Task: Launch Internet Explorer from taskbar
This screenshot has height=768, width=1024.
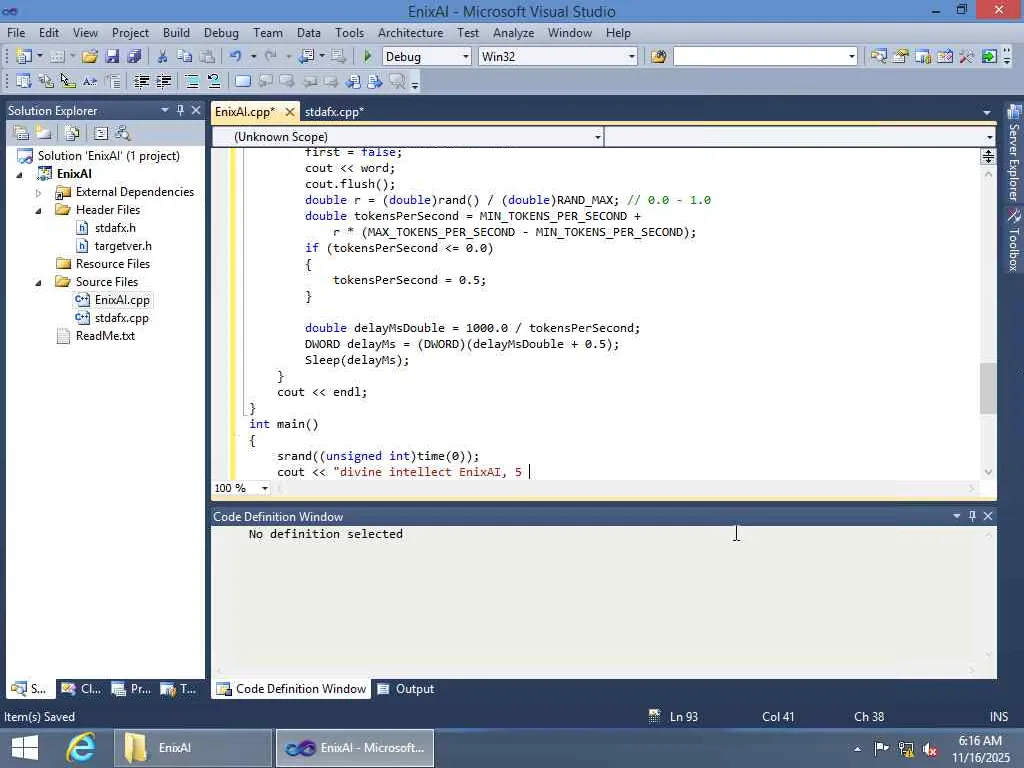Action: (81, 748)
